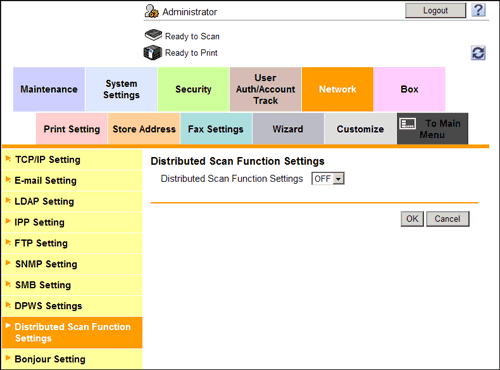Click the Ready to Scan status text
The height and width of the screenshot is (370, 500).
192,36
